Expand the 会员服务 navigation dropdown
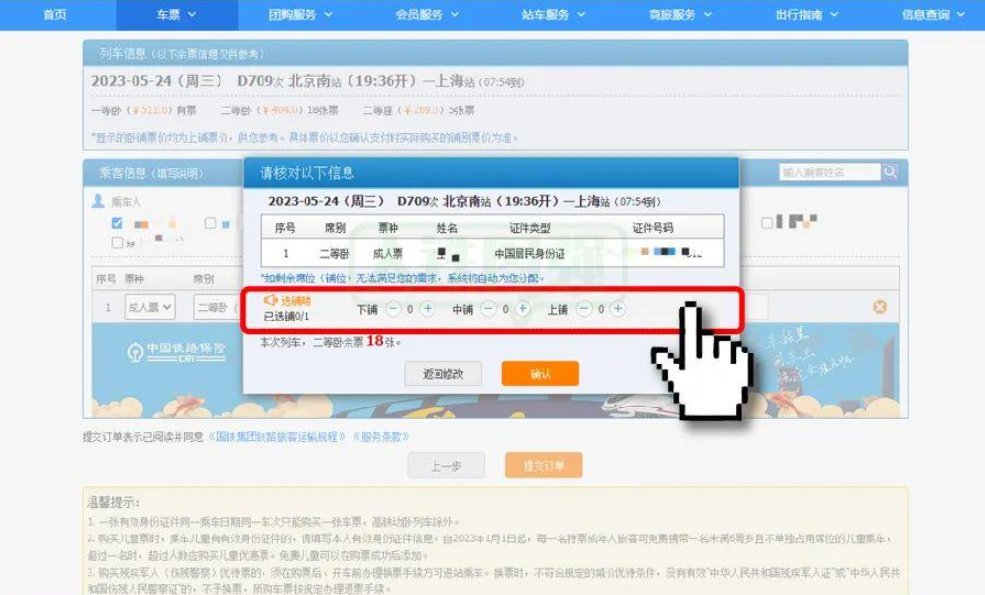This screenshot has width=985, height=595. click(x=426, y=15)
